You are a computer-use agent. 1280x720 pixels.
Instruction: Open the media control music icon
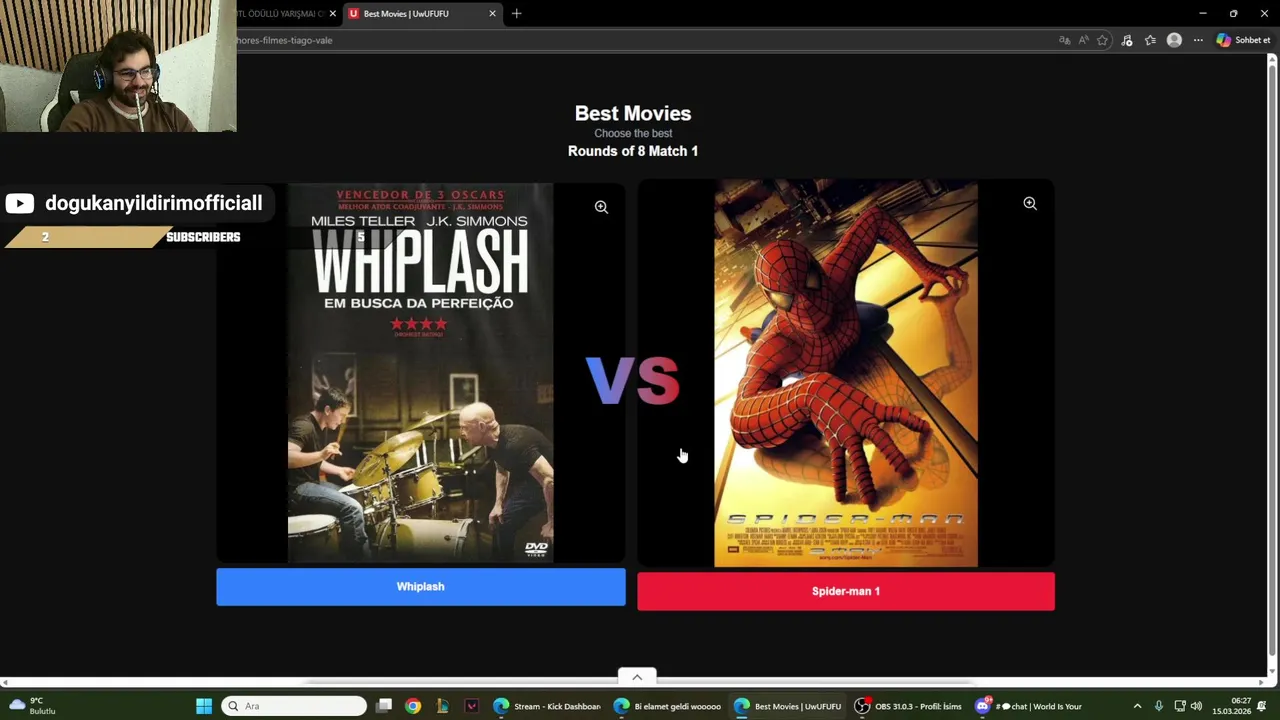point(1127,40)
